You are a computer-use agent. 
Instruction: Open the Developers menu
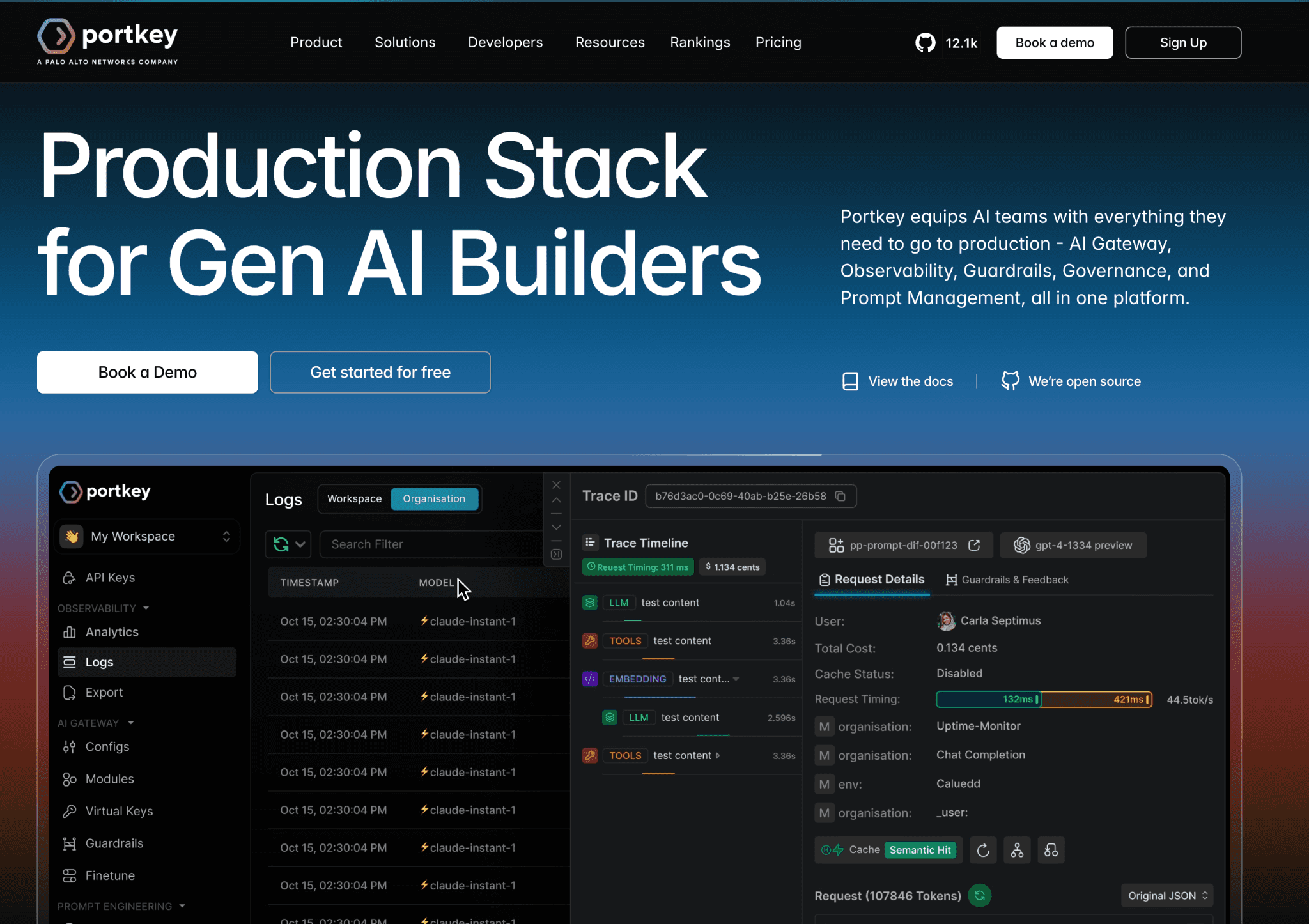tap(505, 42)
